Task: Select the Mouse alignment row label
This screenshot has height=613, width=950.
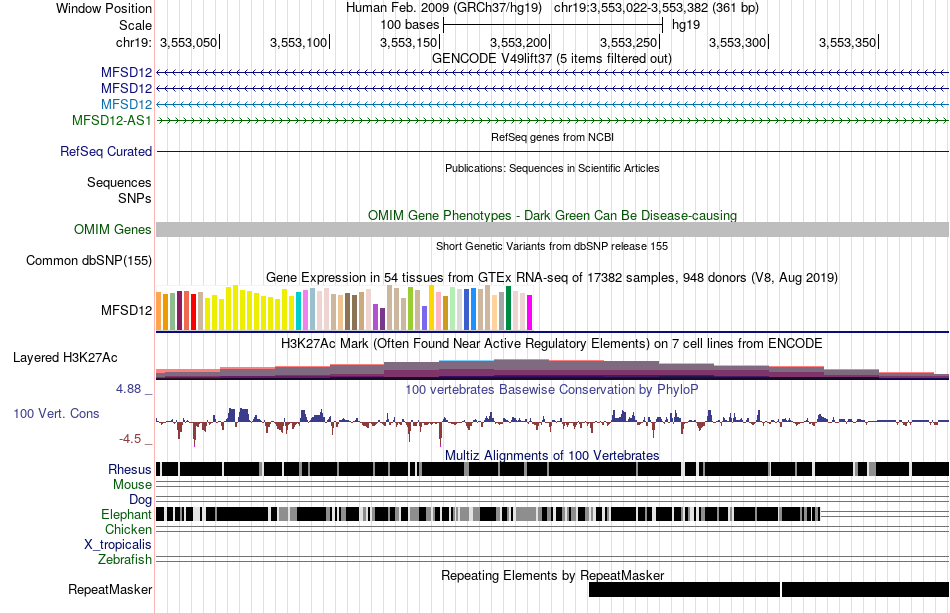Action: pos(132,485)
